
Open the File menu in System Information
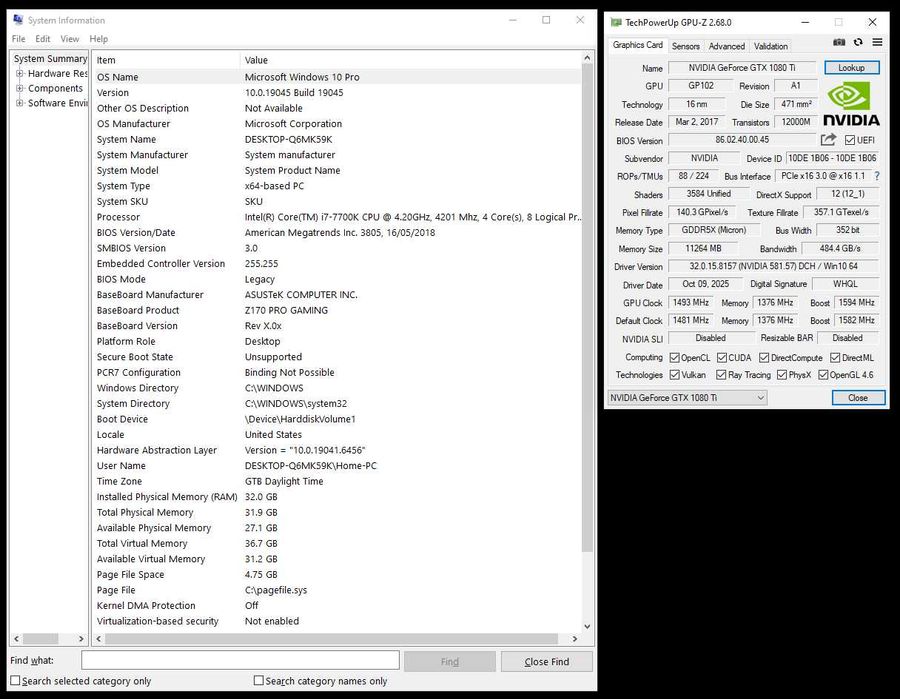point(18,39)
